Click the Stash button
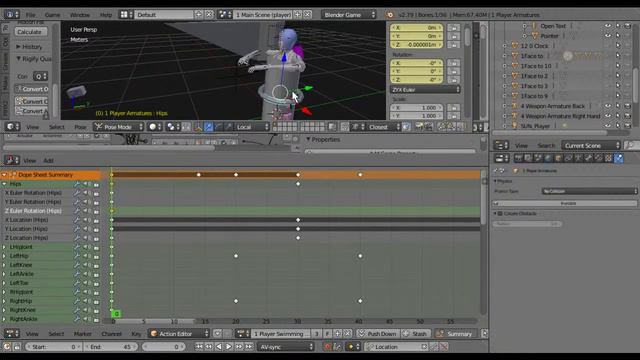 [415, 334]
